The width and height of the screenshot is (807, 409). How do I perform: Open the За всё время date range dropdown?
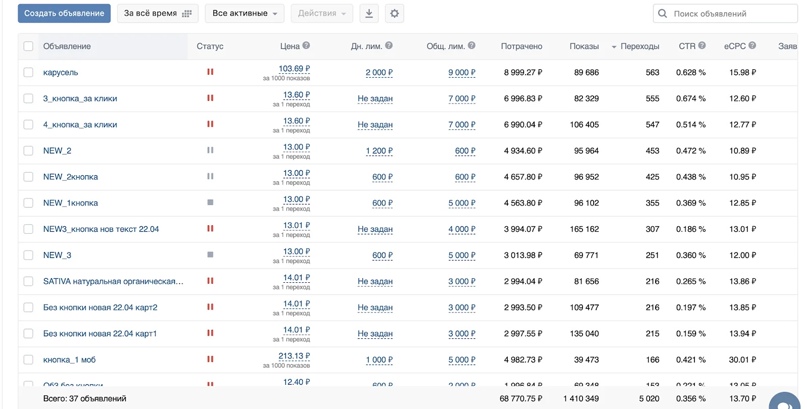(x=157, y=14)
